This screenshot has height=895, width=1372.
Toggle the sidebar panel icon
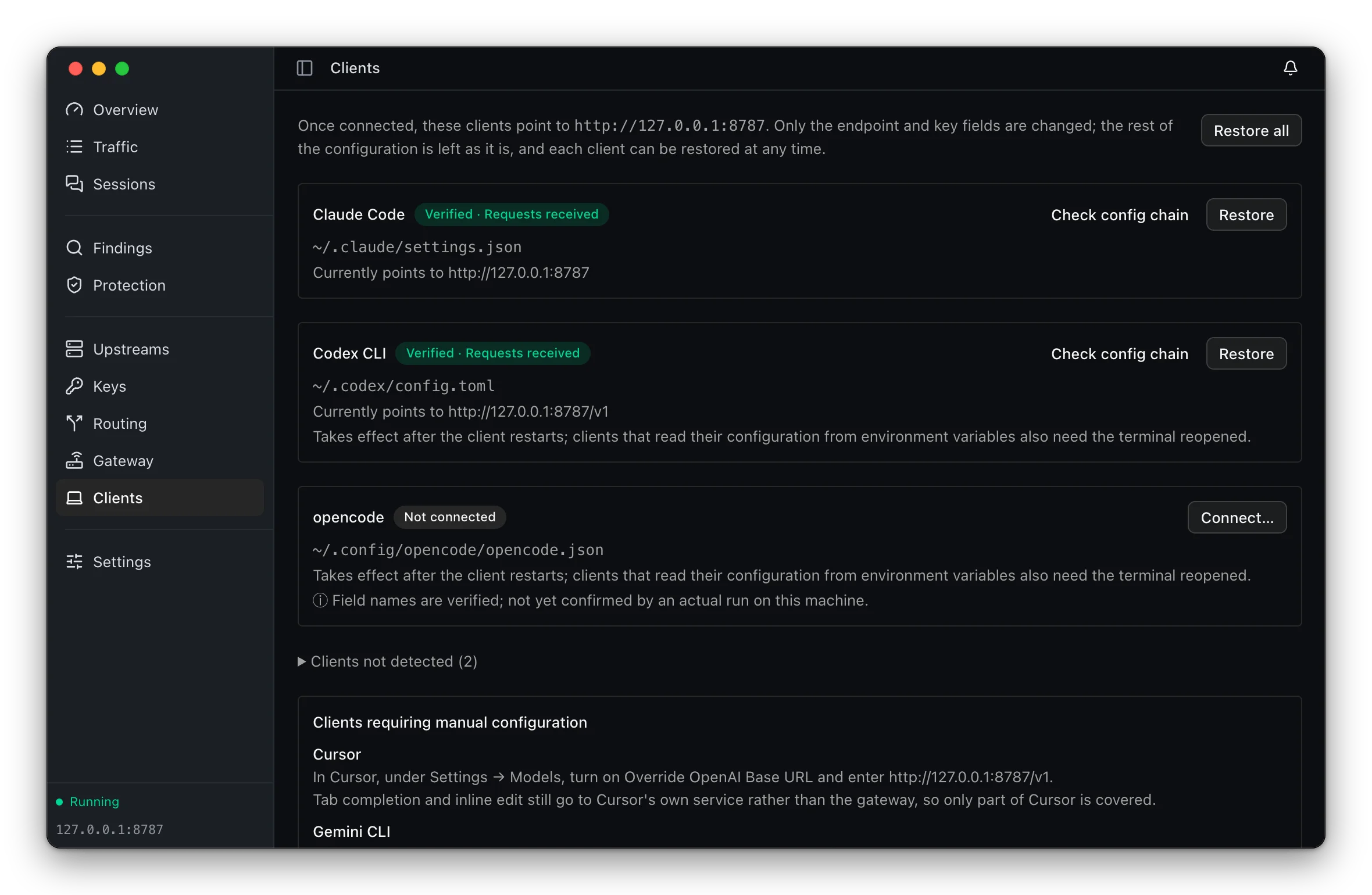click(x=305, y=68)
